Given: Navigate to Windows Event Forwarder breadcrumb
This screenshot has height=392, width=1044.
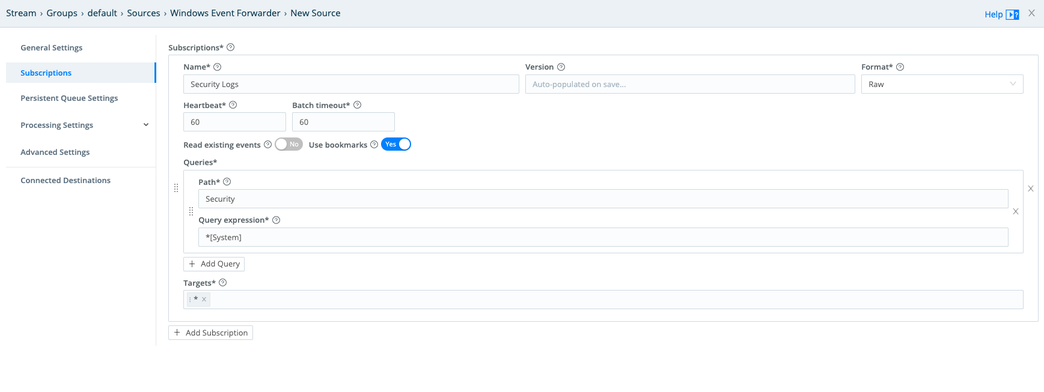Looking at the screenshot, I should tap(225, 13).
